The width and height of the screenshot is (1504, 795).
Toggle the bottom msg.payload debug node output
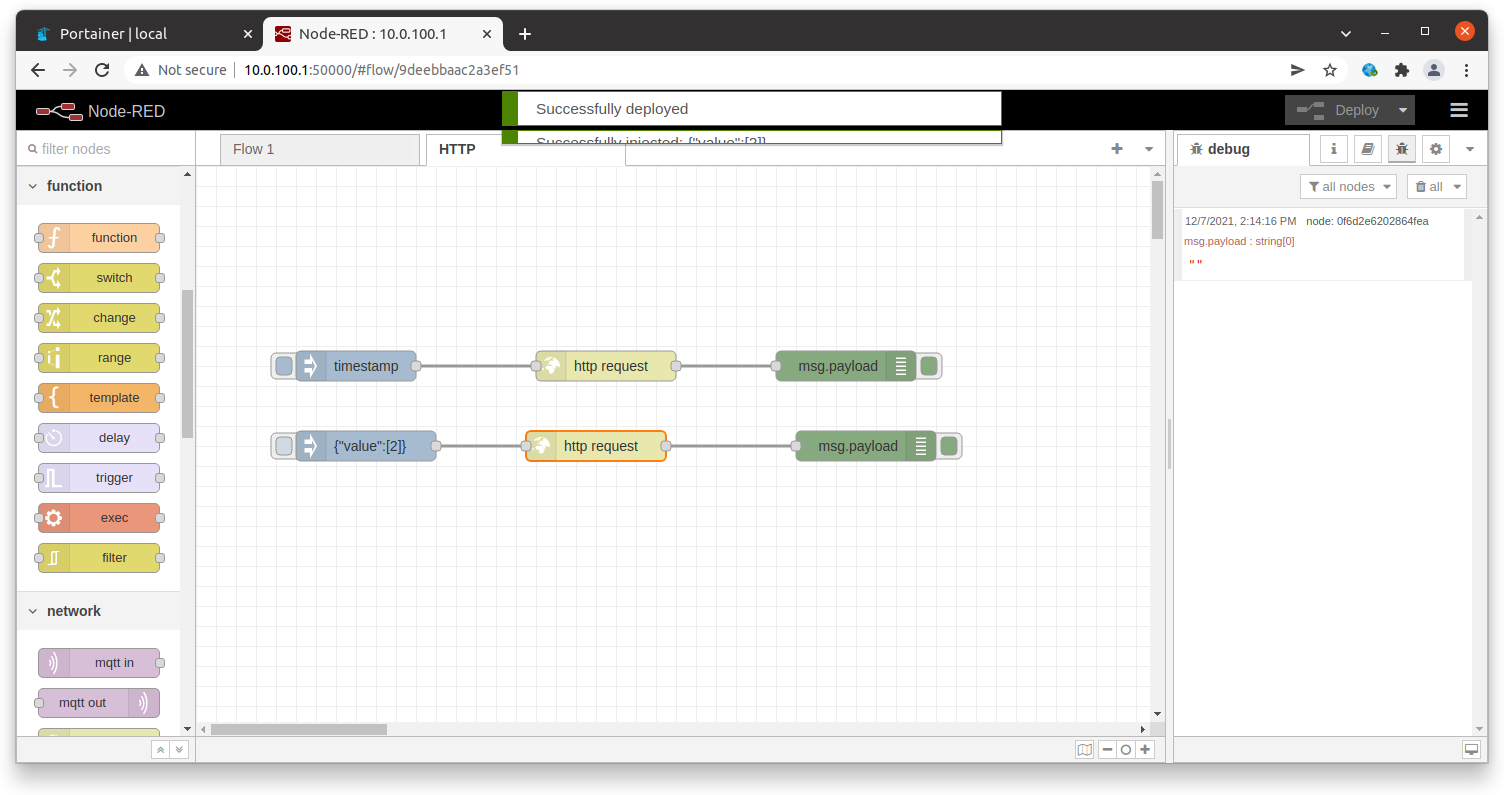pyautogui.click(x=949, y=446)
